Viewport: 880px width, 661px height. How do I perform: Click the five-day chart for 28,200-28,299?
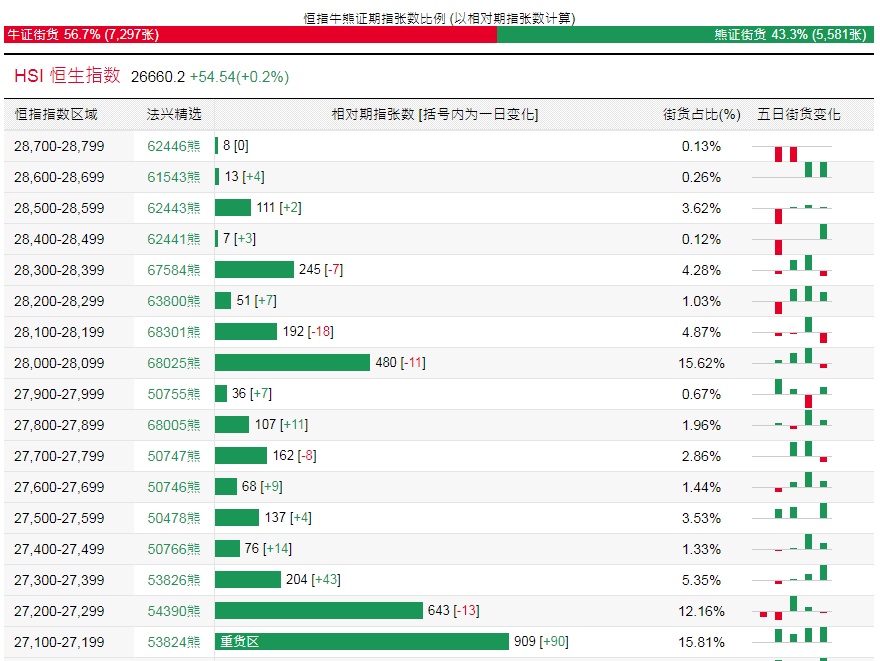point(791,300)
